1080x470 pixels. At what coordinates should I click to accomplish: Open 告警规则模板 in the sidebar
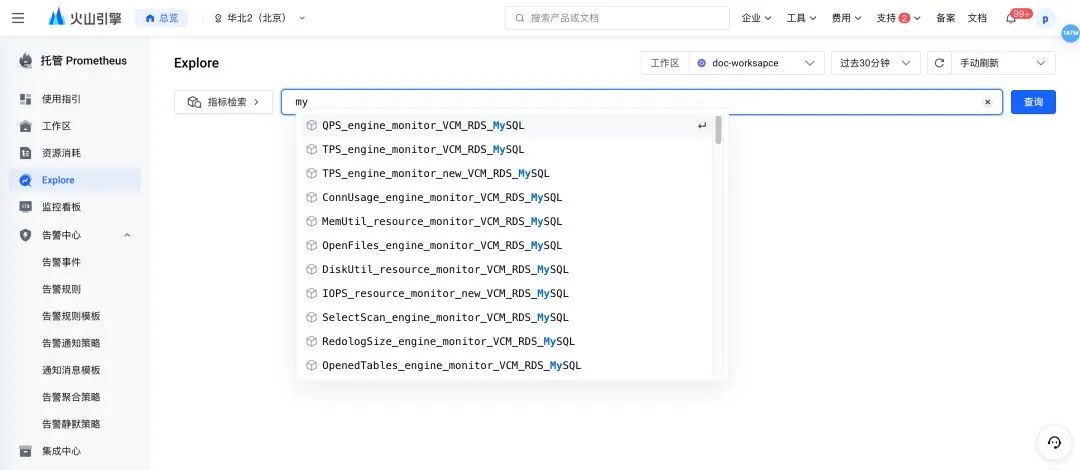pyautogui.click(x=71, y=316)
